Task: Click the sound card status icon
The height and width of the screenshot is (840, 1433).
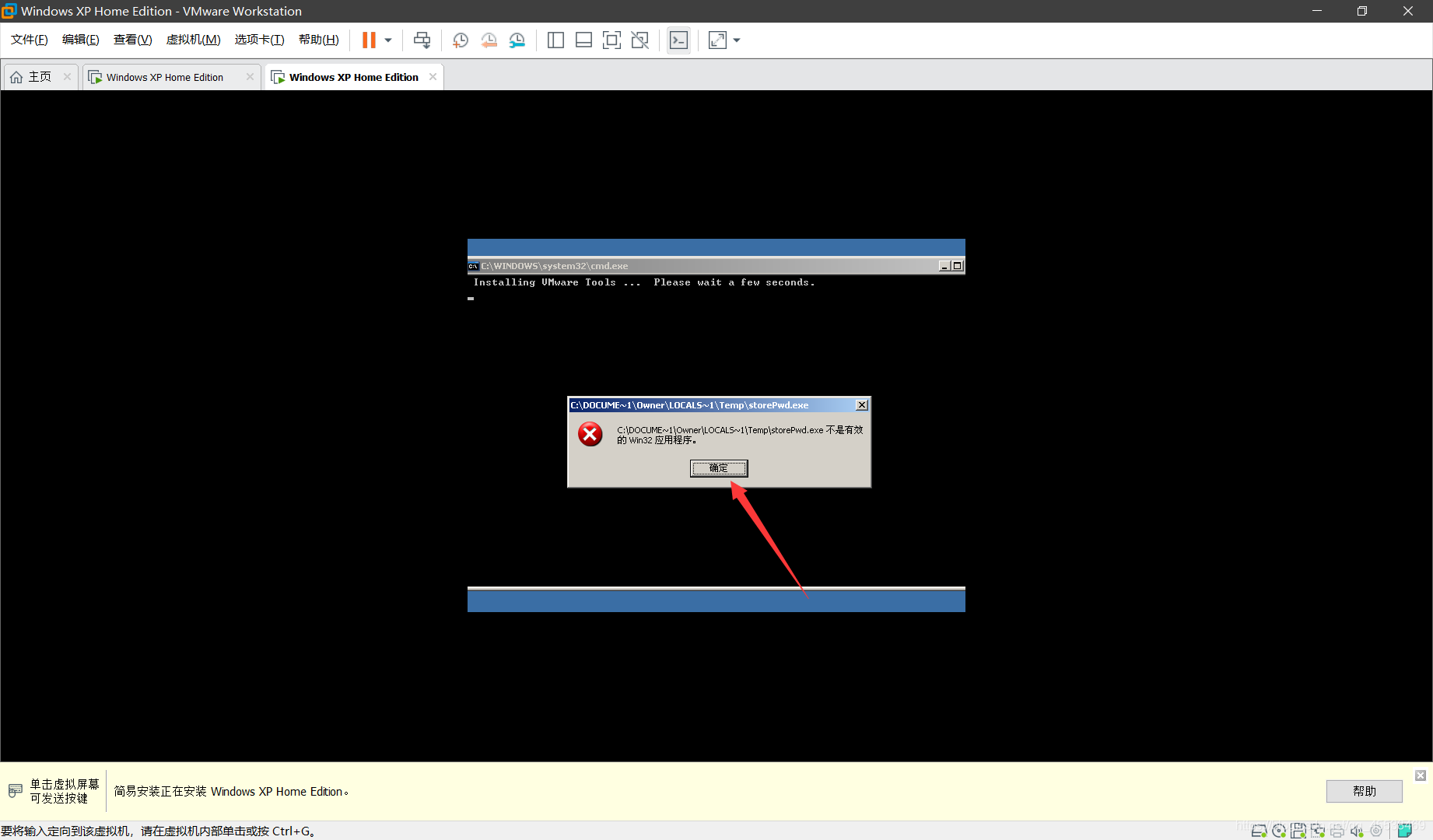Action: click(1357, 831)
